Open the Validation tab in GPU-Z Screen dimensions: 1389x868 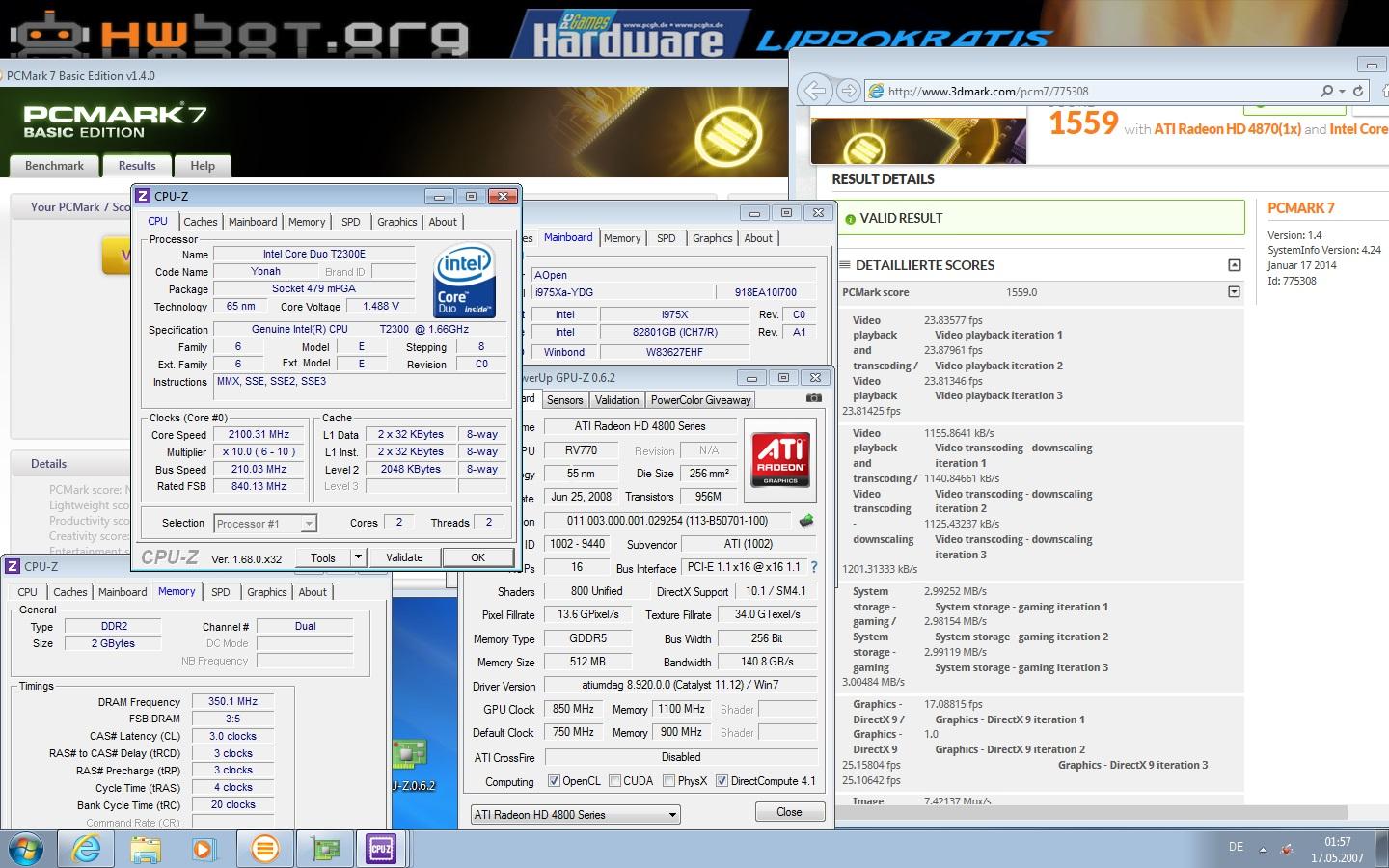[x=616, y=400]
